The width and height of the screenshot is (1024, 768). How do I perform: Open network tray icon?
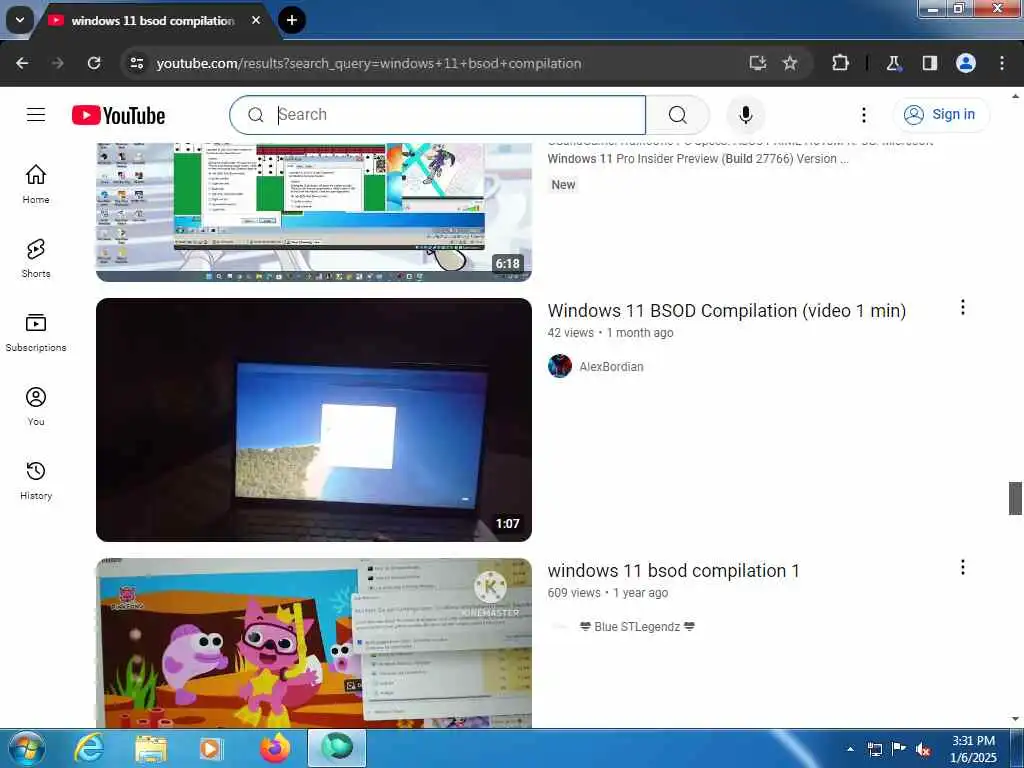click(x=874, y=749)
